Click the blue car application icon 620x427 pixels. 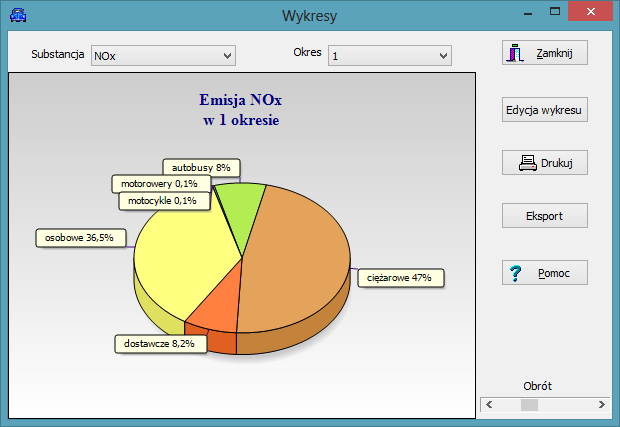point(18,15)
